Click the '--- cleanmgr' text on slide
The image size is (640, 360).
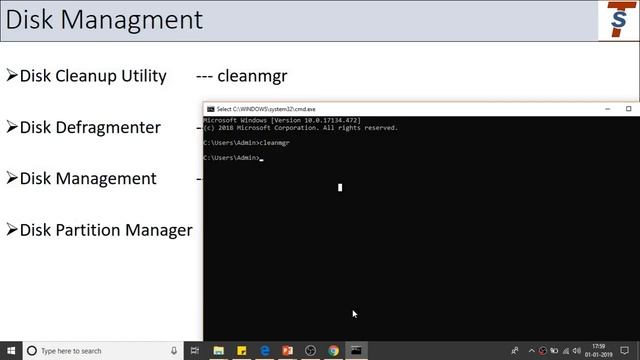point(242,76)
